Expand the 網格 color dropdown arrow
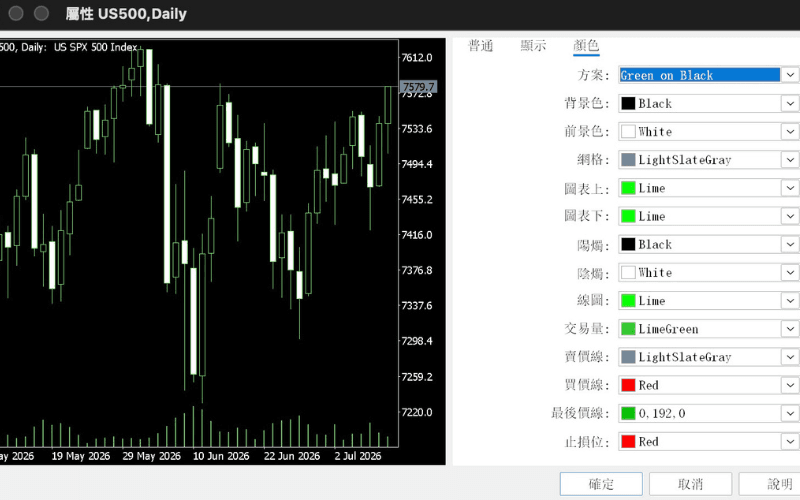Screen dimensions: 800x500 point(790,160)
